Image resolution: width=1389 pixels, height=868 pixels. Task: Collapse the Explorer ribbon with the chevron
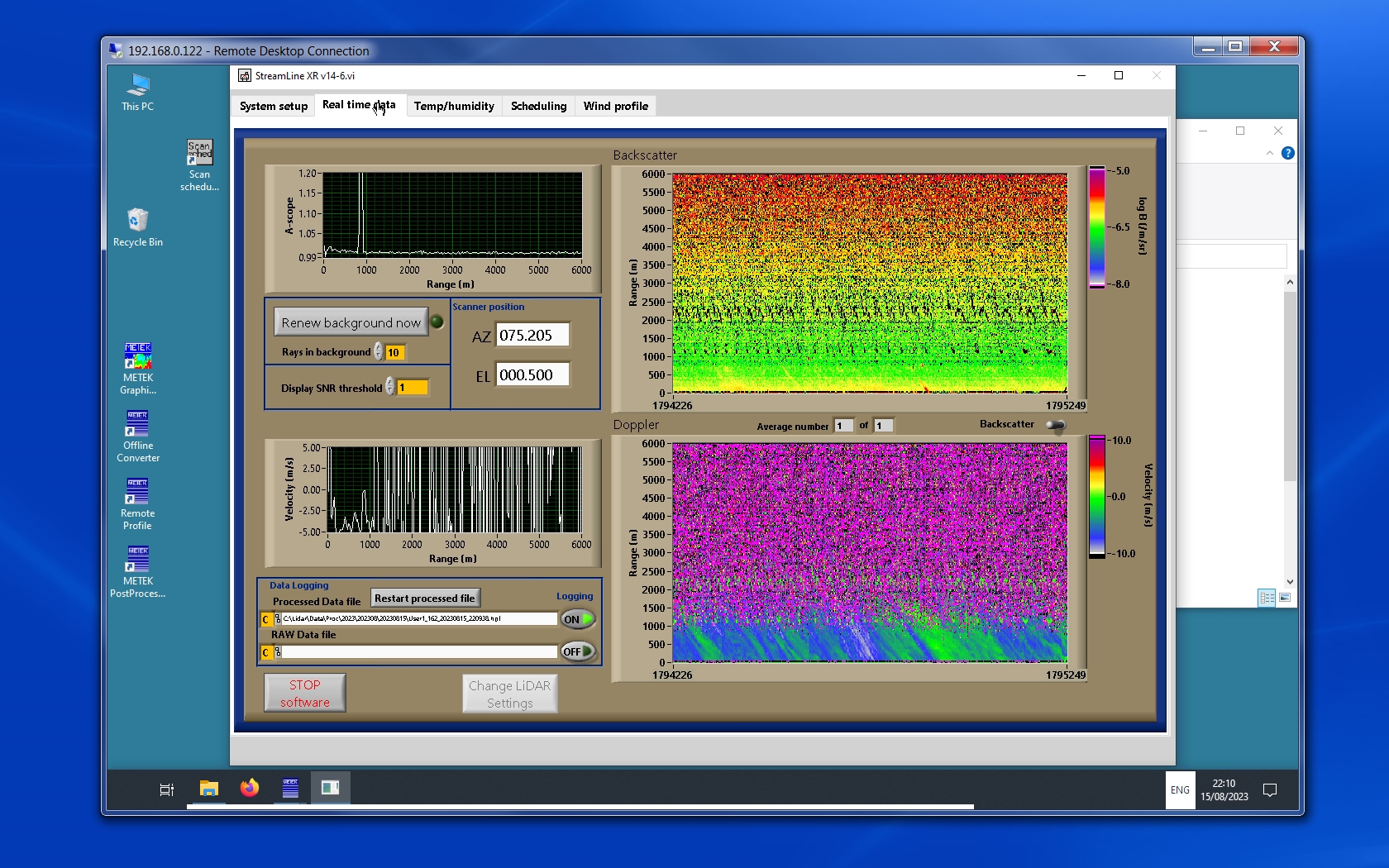[x=1270, y=153]
